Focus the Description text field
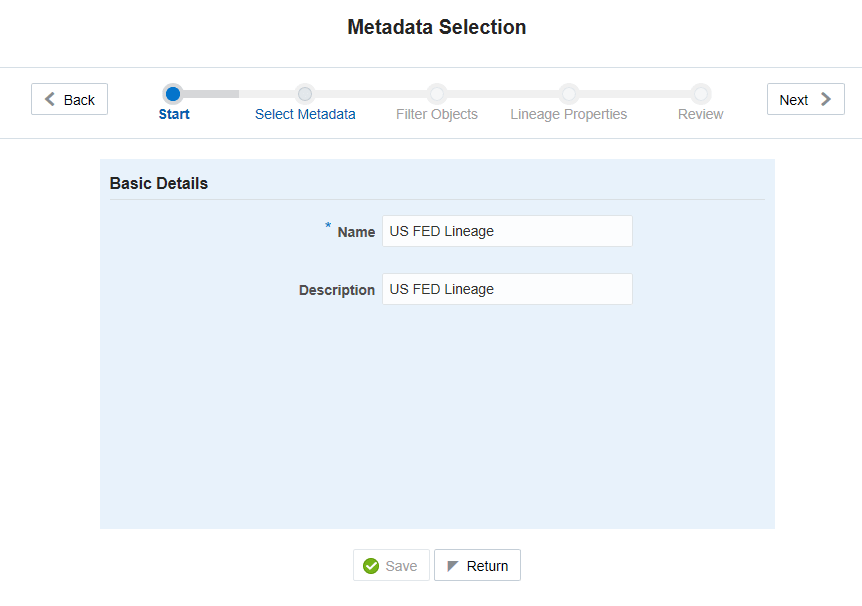This screenshot has height=606, width=862. [507, 289]
